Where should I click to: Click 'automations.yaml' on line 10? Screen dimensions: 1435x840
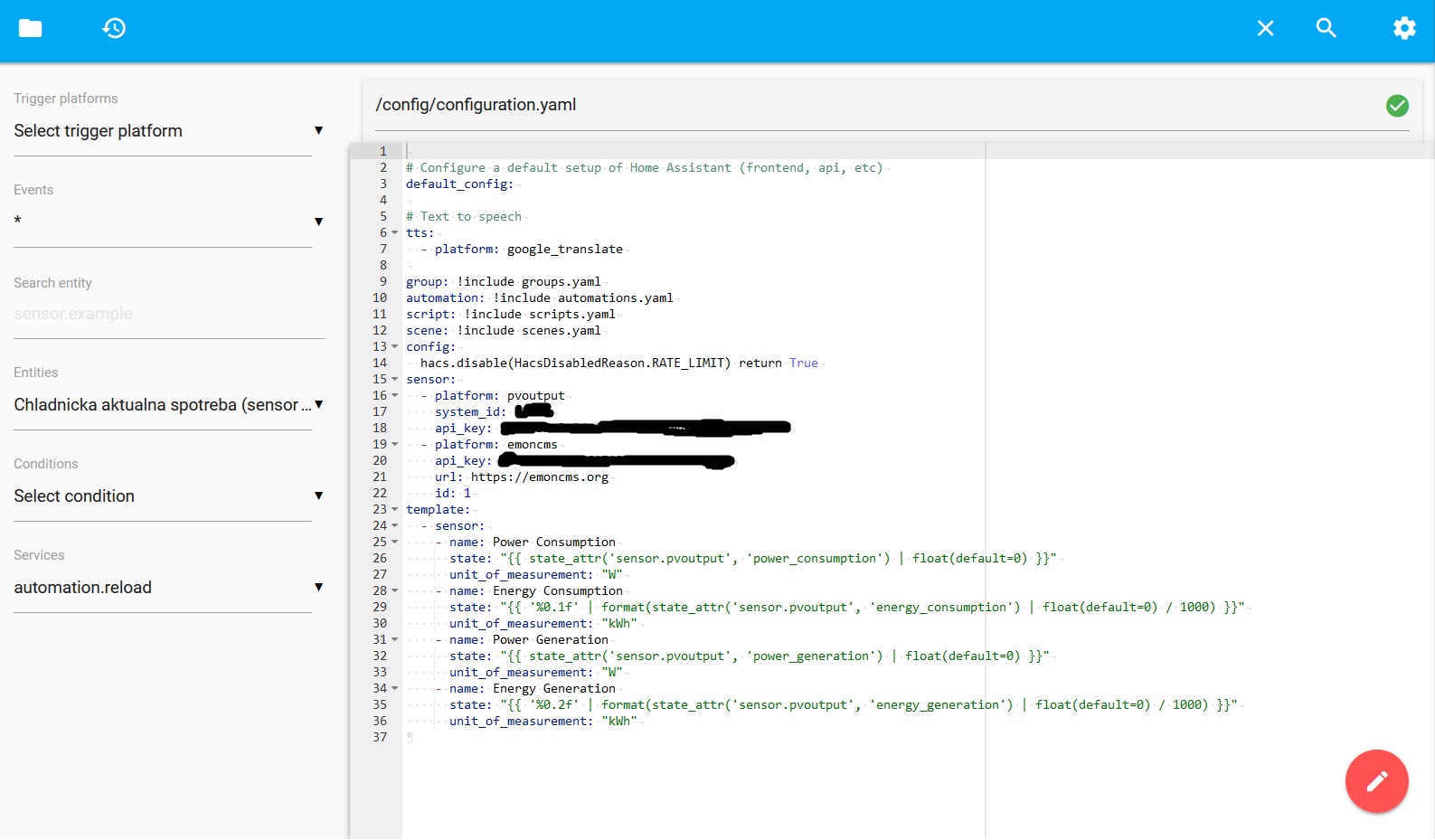tap(616, 298)
